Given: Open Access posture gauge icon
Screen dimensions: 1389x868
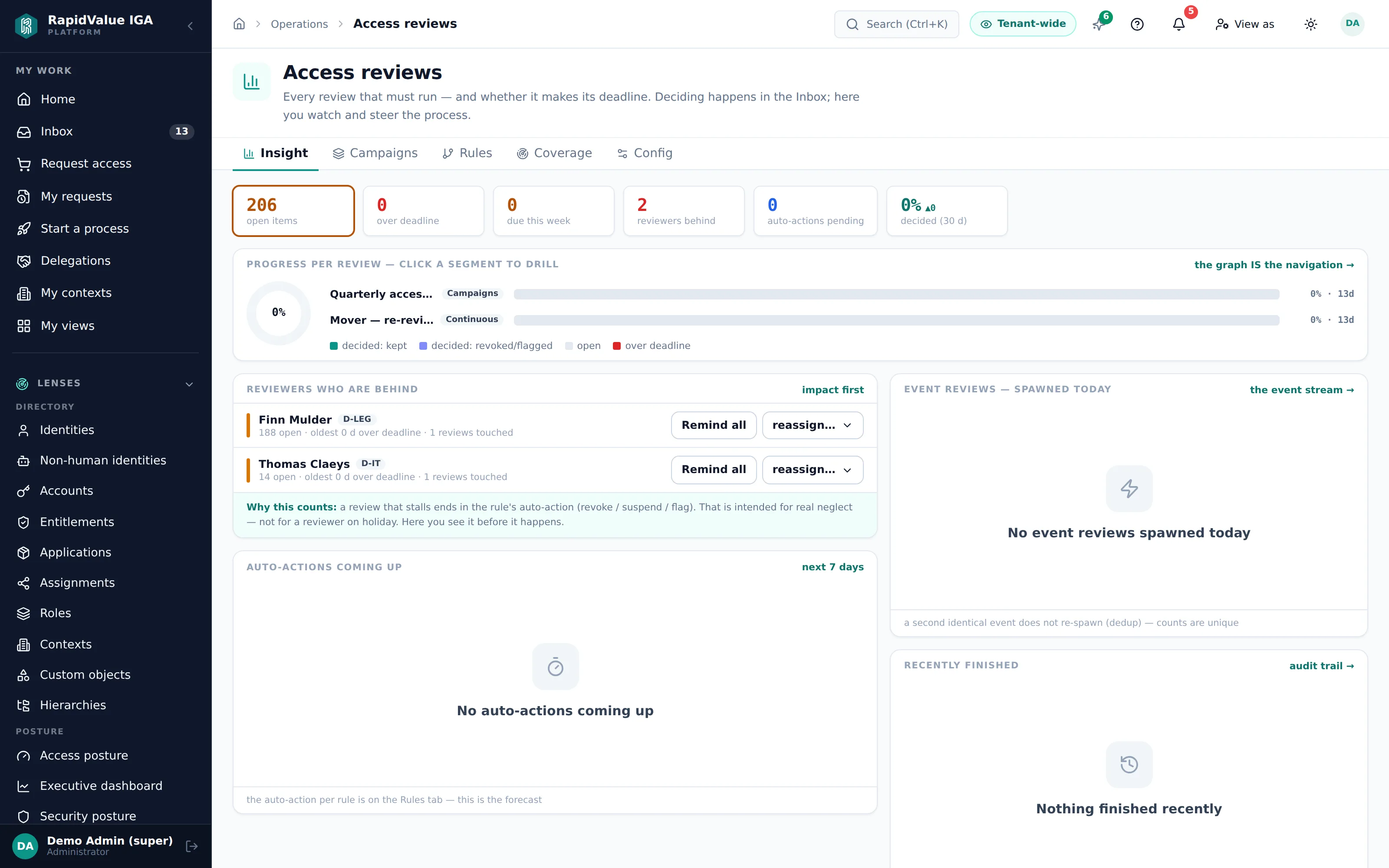Looking at the screenshot, I should pyautogui.click(x=23, y=756).
